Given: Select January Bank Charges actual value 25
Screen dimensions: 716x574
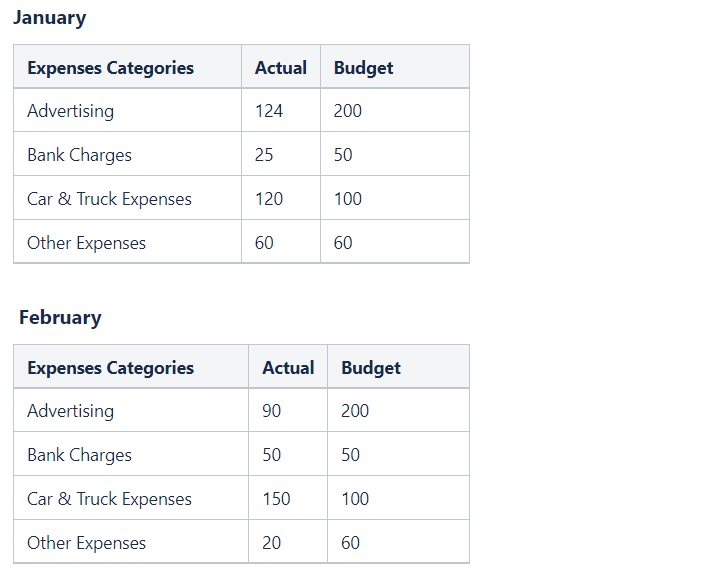Looking at the screenshot, I should click(264, 155).
